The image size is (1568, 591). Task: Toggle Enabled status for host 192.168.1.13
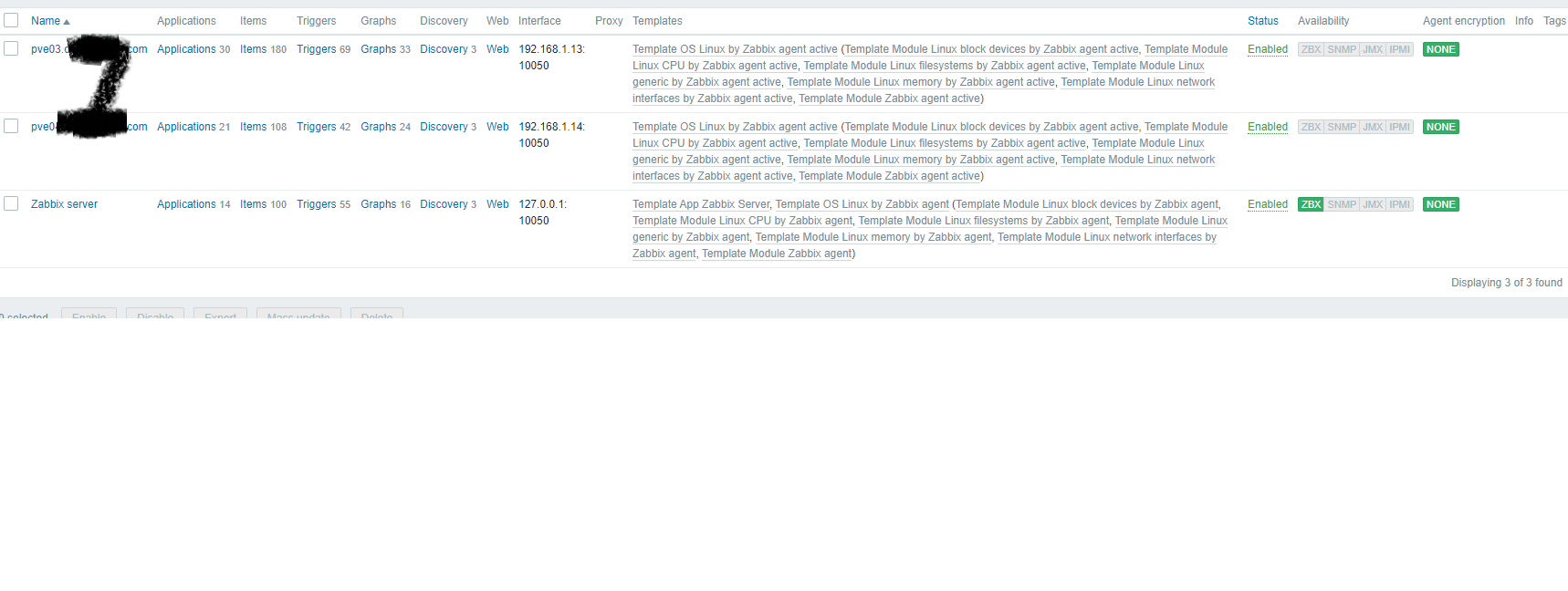(1268, 49)
